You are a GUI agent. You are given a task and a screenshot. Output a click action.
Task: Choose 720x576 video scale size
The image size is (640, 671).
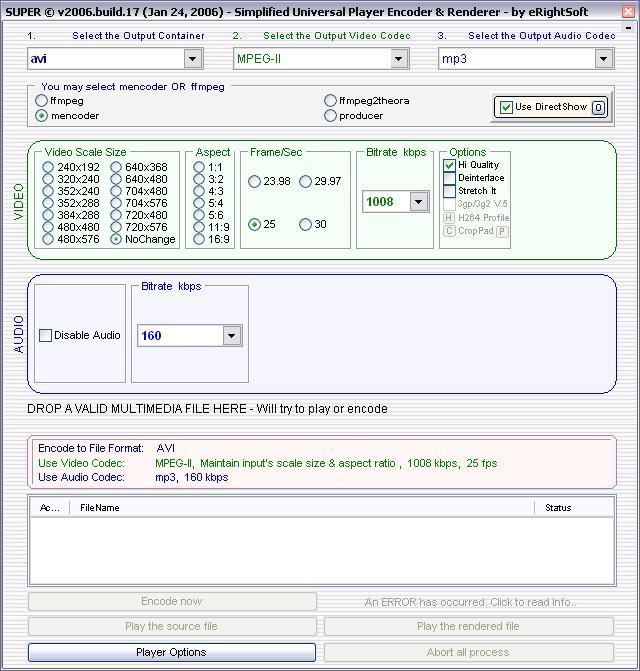(x=116, y=227)
